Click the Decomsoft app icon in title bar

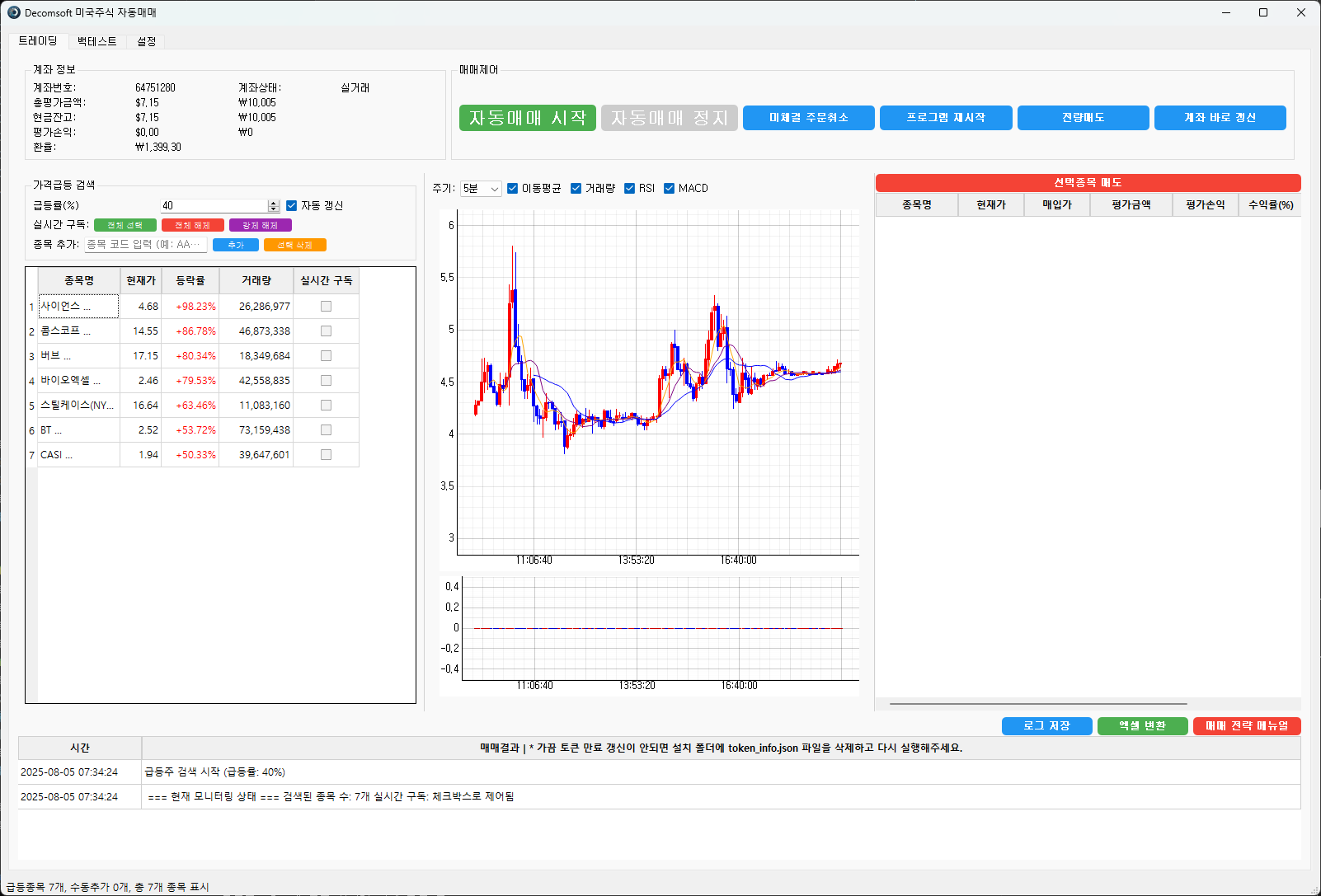(x=13, y=12)
